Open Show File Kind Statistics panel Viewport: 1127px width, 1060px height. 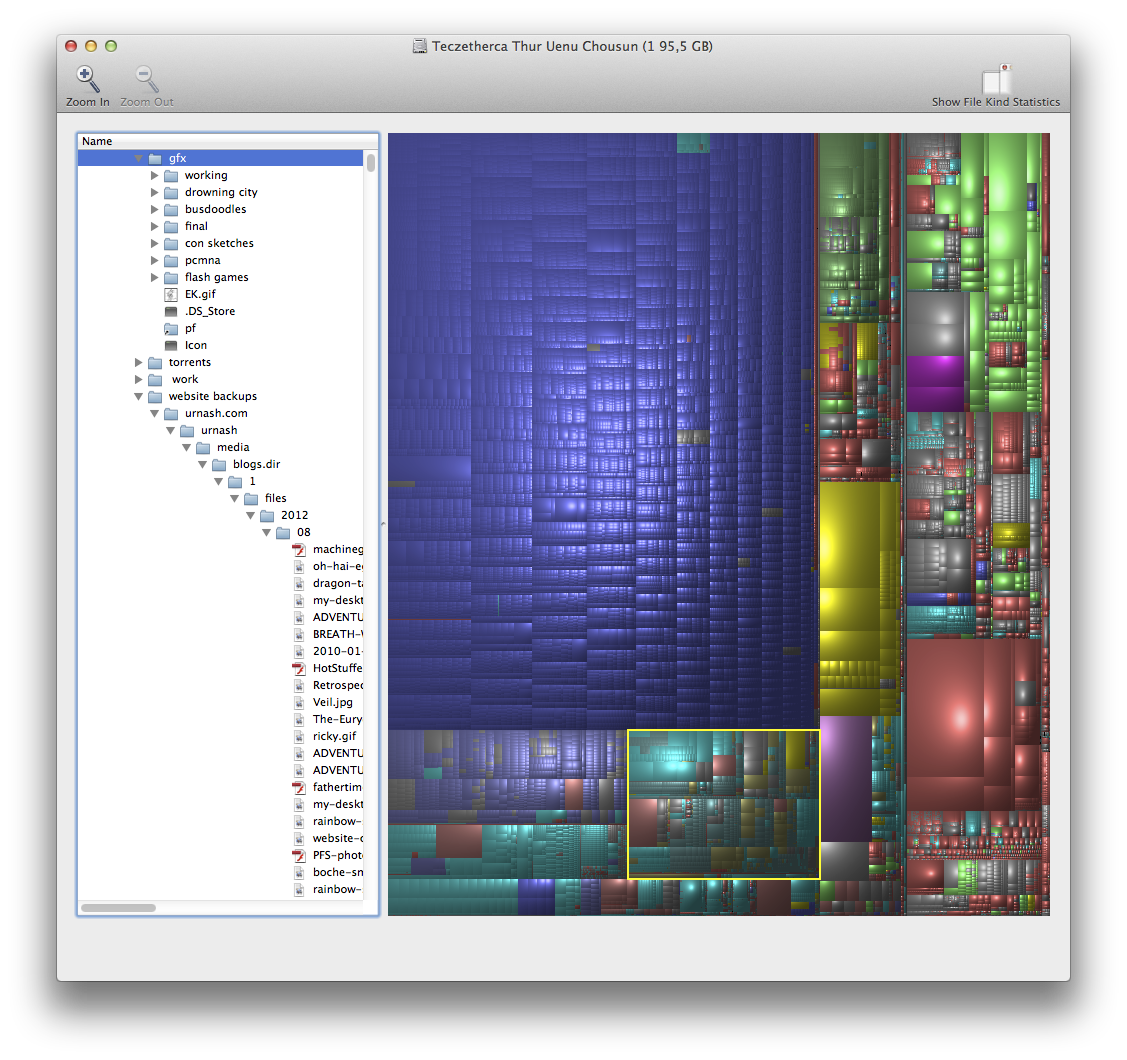996,81
